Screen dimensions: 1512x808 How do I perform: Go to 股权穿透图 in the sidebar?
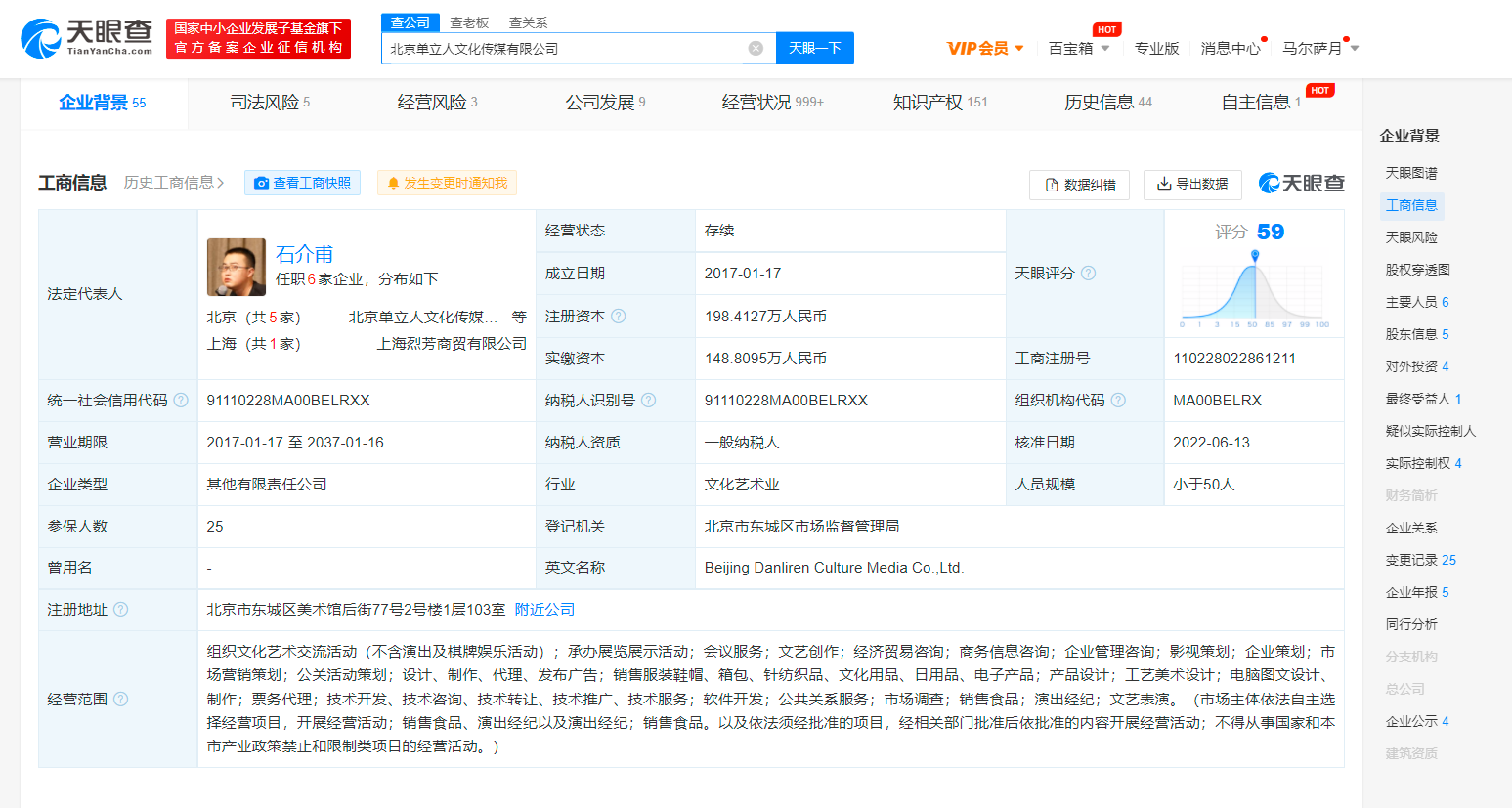tap(1417, 270)
